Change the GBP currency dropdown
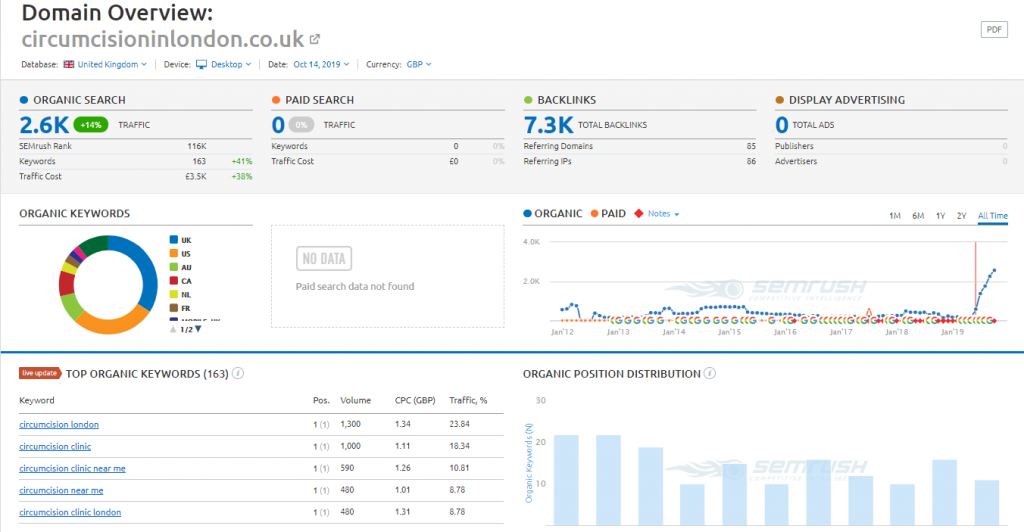The width and height of the screenshot is (1024, 532). tap(418, 64)
